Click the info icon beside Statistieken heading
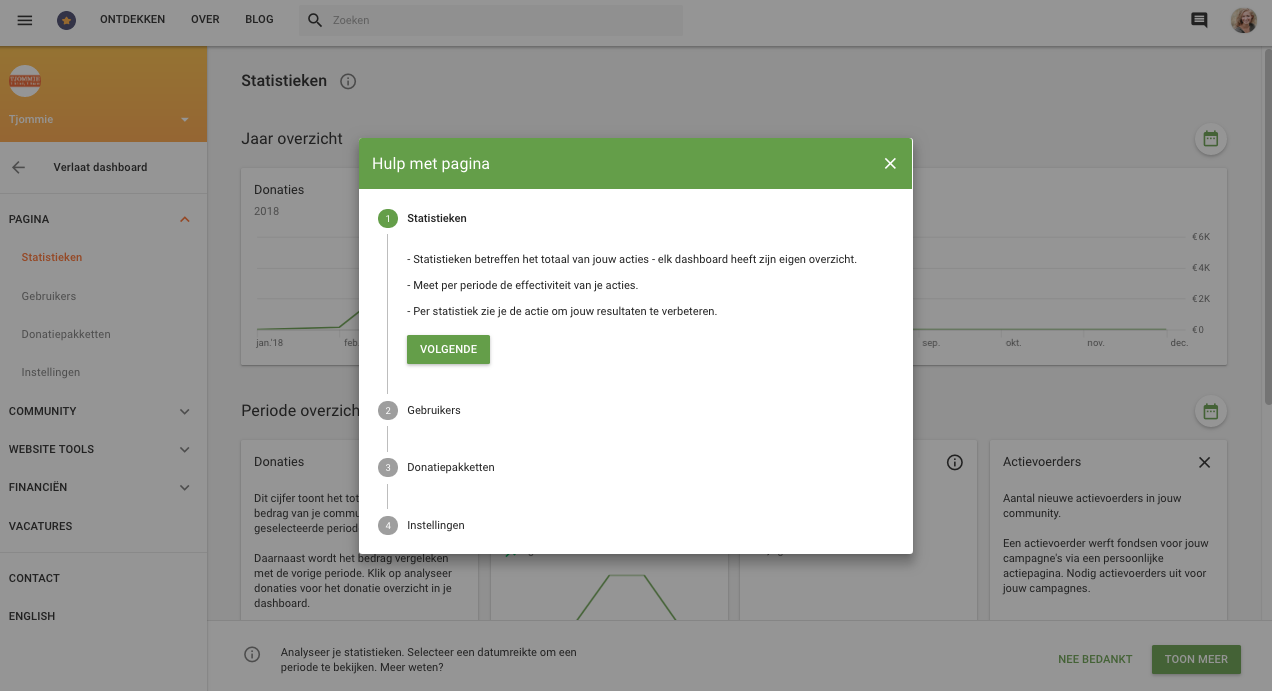This screenshot has width=1272, height=691. pyautogui.click(x=348, y=81)
